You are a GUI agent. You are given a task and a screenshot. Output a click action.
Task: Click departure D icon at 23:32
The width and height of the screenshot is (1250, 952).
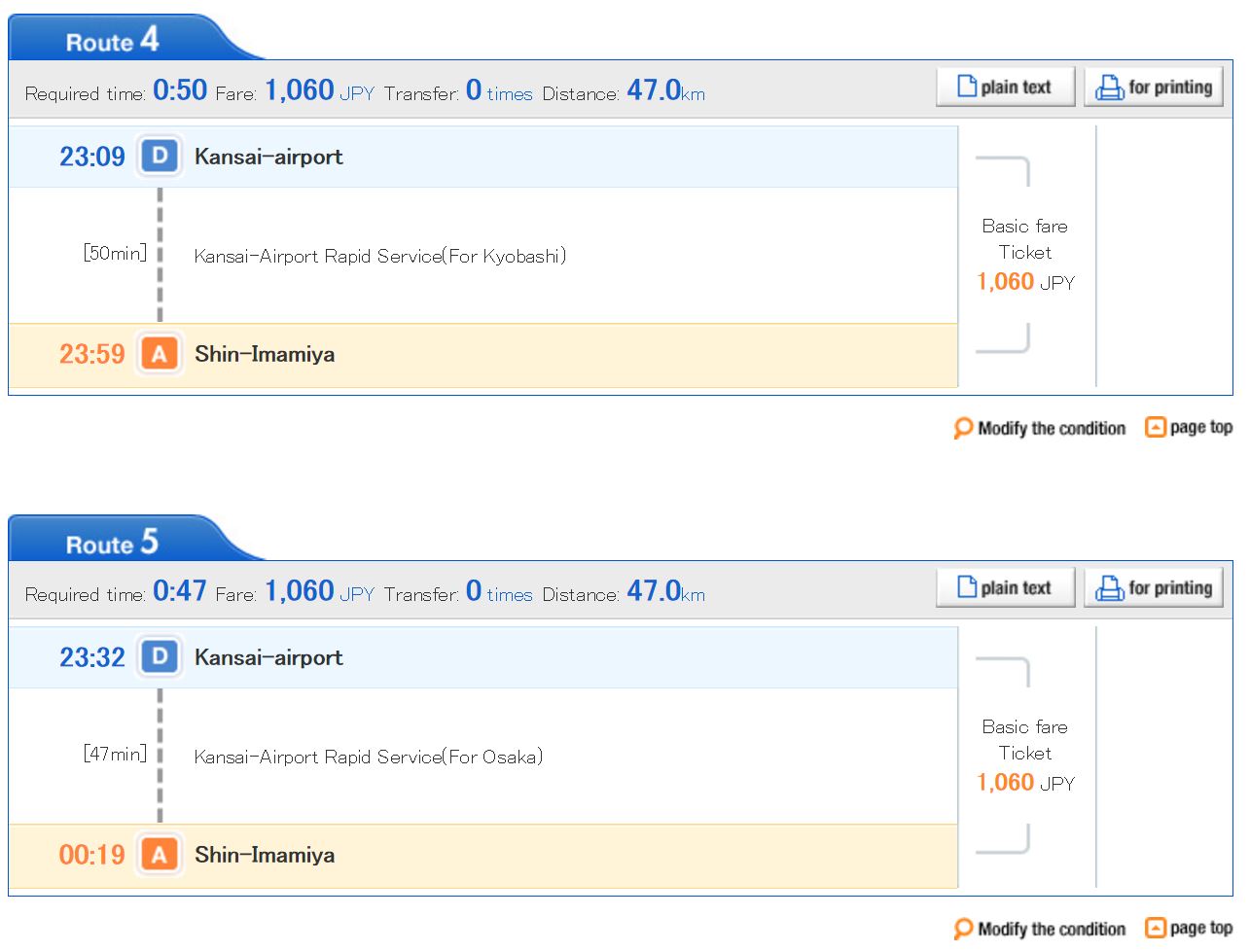(160, 656)
